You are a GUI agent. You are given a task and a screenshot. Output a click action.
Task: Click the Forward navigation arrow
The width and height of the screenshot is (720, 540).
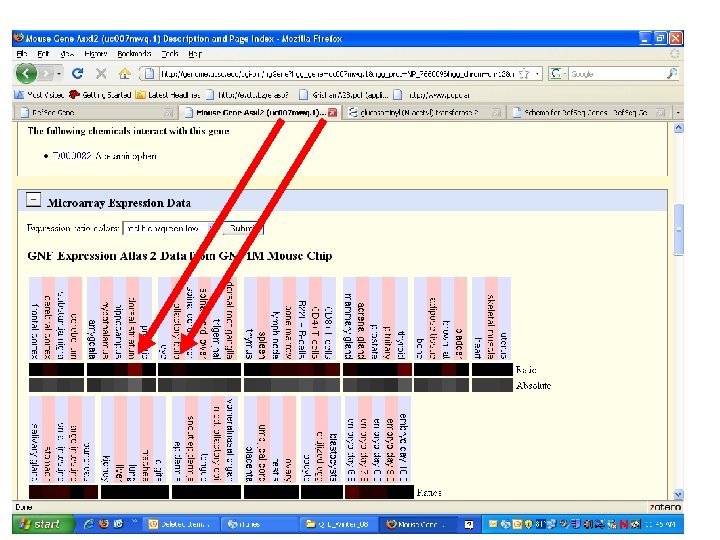tap(46, 73)
